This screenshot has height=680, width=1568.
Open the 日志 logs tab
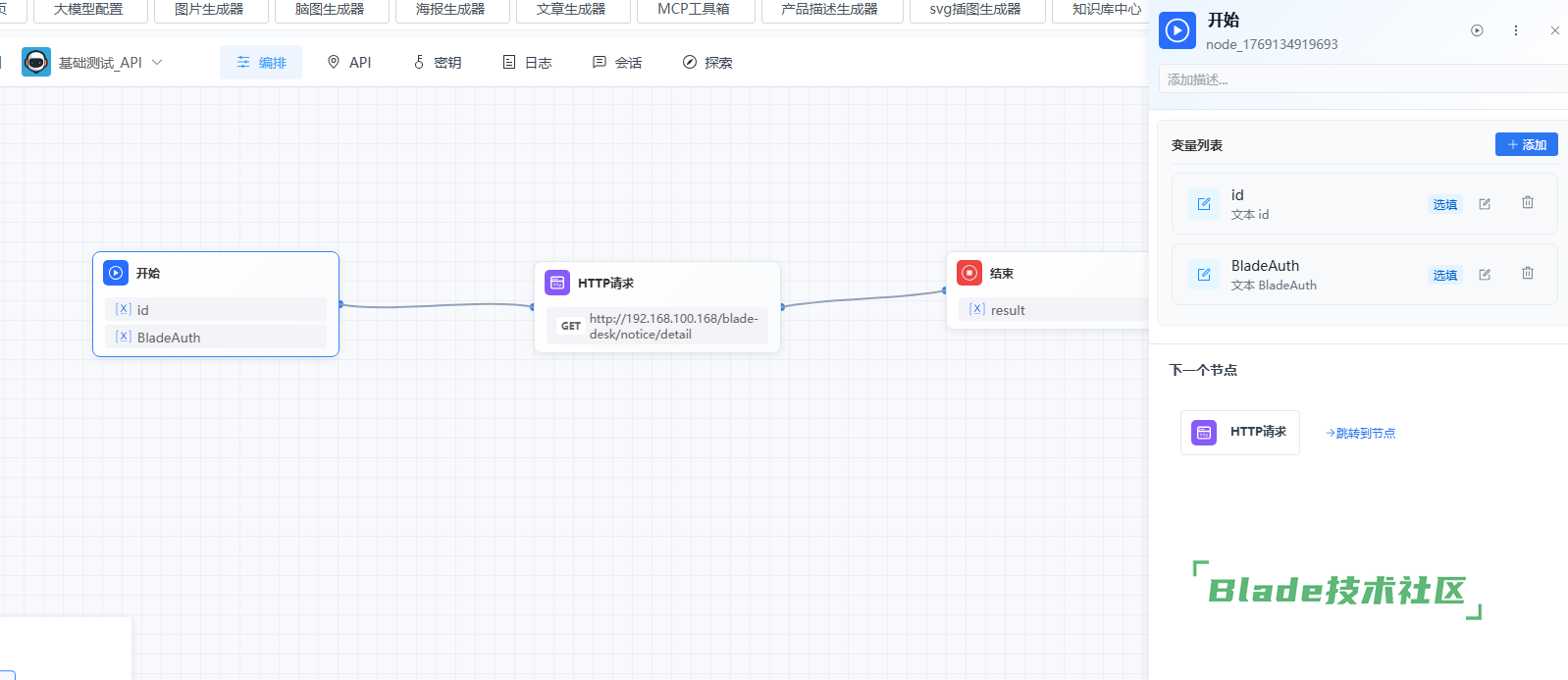pyautogui.click(x=527, y=63)
